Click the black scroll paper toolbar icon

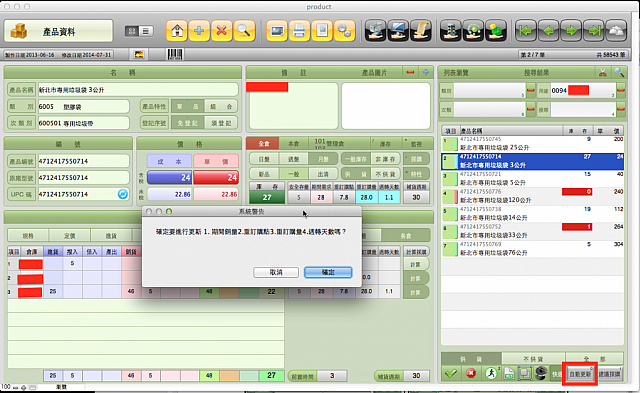pyautogui.click(x=420, y=31)
